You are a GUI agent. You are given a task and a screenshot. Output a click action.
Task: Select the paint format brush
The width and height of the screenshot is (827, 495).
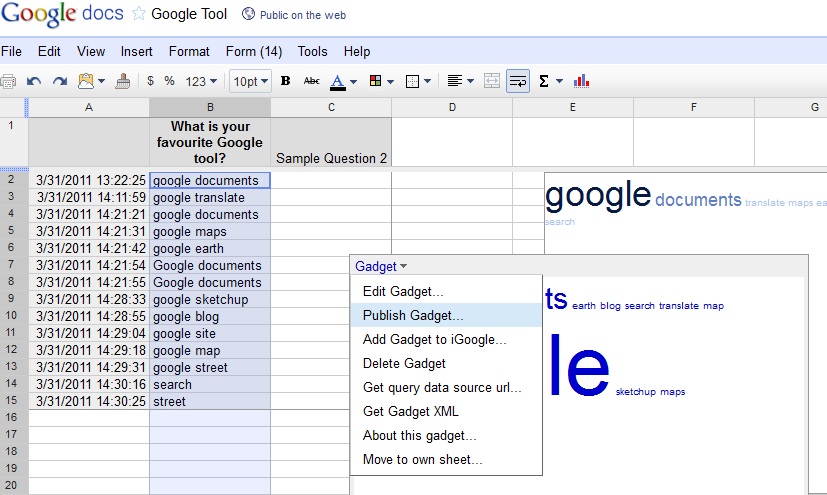tap(123, 81)
